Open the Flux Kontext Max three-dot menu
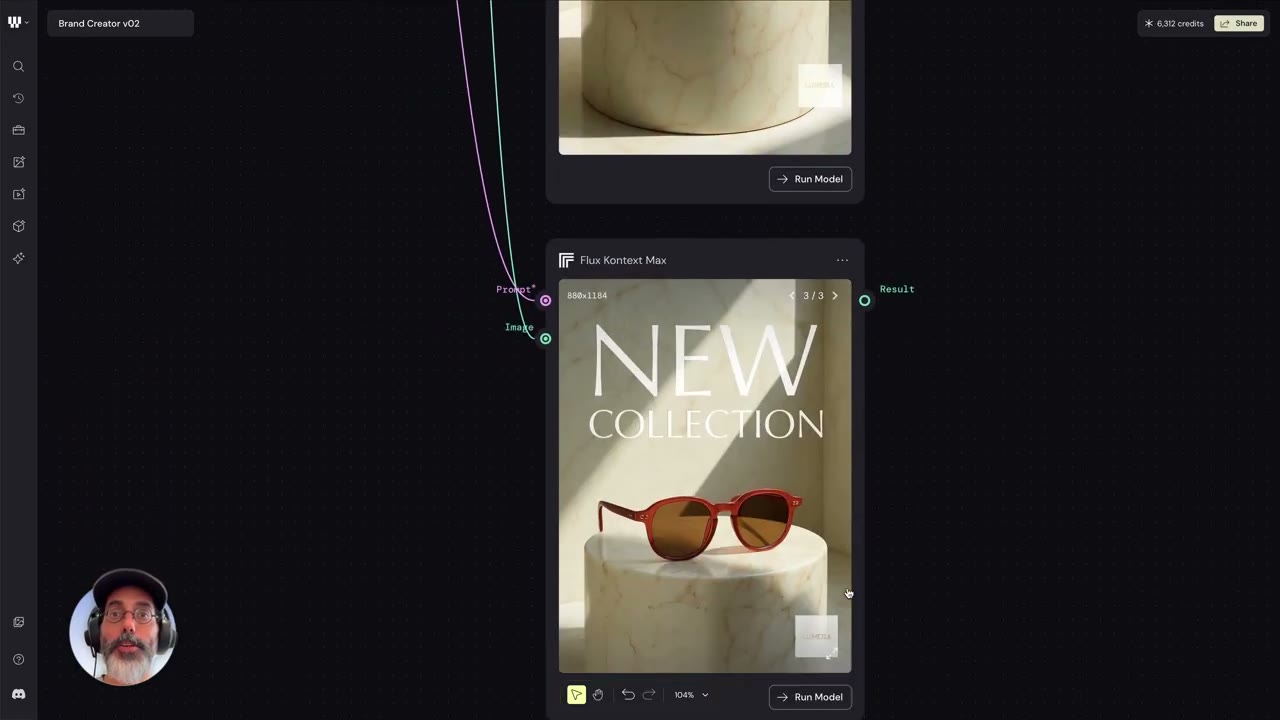This screenshot has width=1280, height=720. (x=842, y=260)
